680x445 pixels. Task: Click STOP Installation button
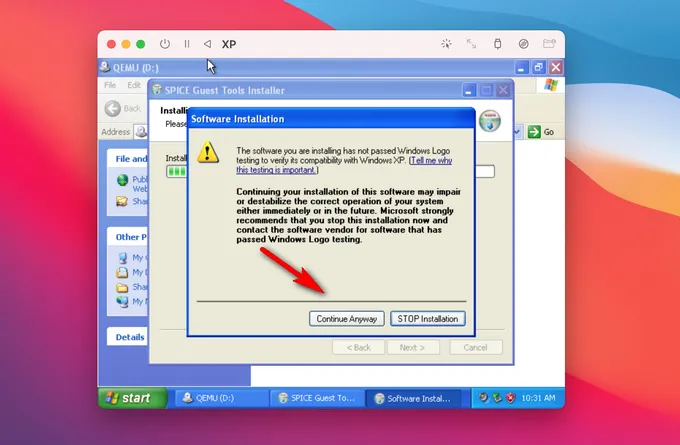point(428,319)
